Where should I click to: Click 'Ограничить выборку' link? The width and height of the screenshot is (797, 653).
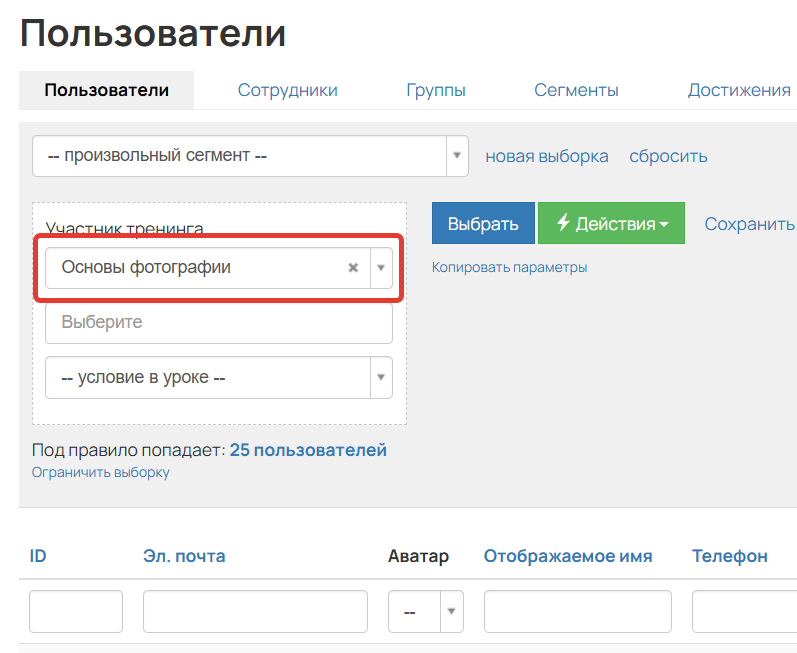click(x=101, y=472)
